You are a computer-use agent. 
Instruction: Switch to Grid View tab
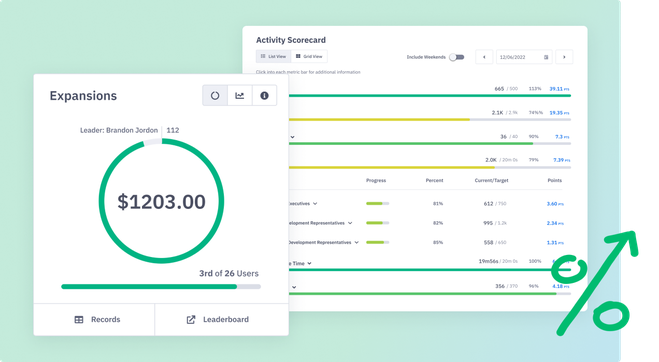click(309, 56)
